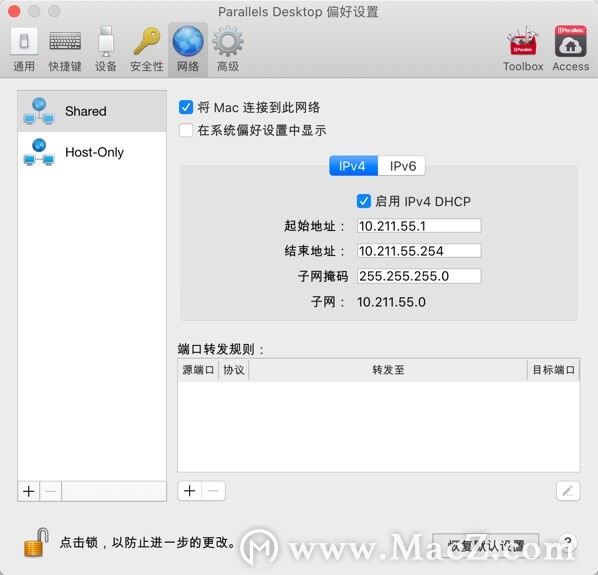The width and height of the screenshot is (598, 575).
Task: Close the preferences window with red button
Action: (x=14, y=11)
